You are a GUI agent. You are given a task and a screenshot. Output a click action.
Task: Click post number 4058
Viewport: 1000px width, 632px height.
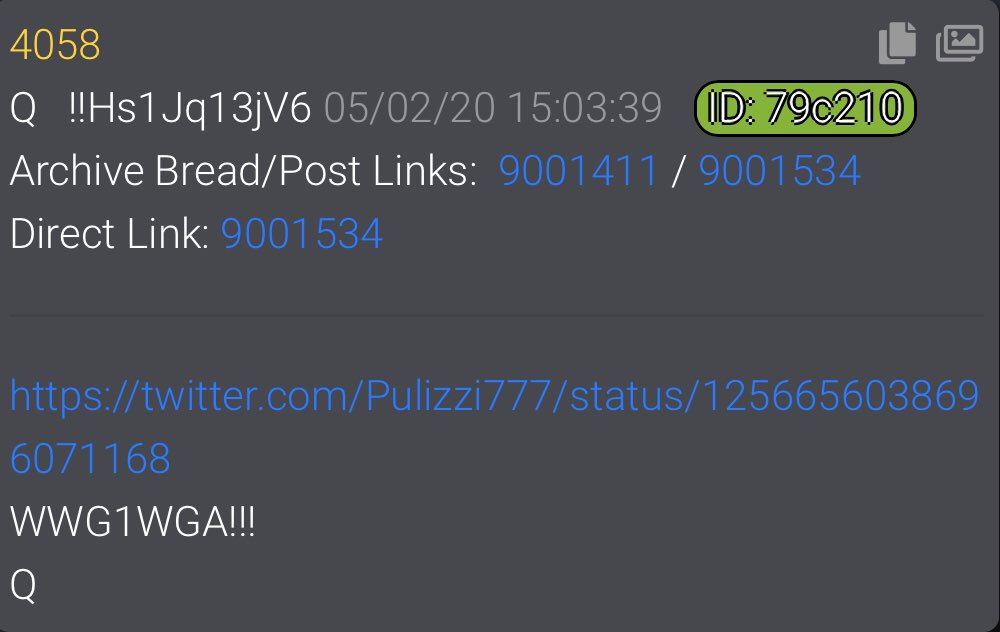tap(55, 45)
